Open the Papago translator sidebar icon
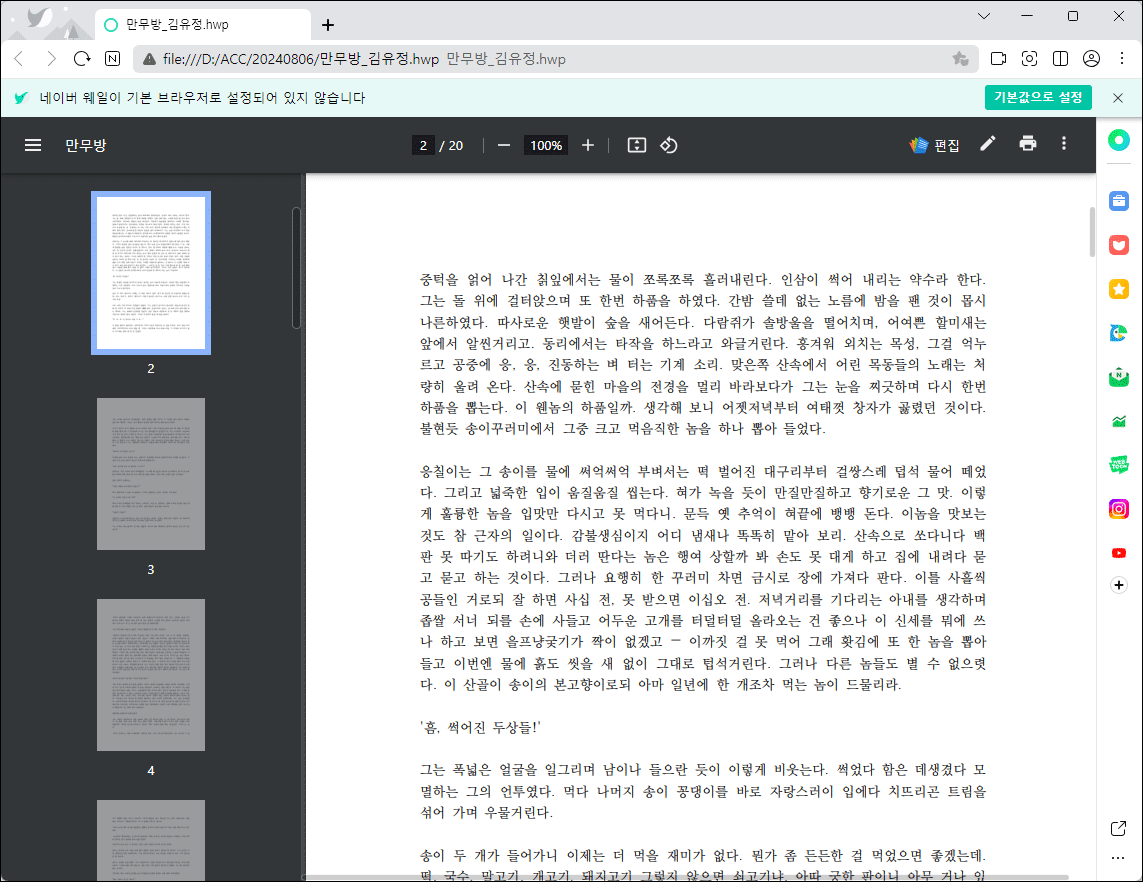Screen dimensions: 1143x882 1118,333
